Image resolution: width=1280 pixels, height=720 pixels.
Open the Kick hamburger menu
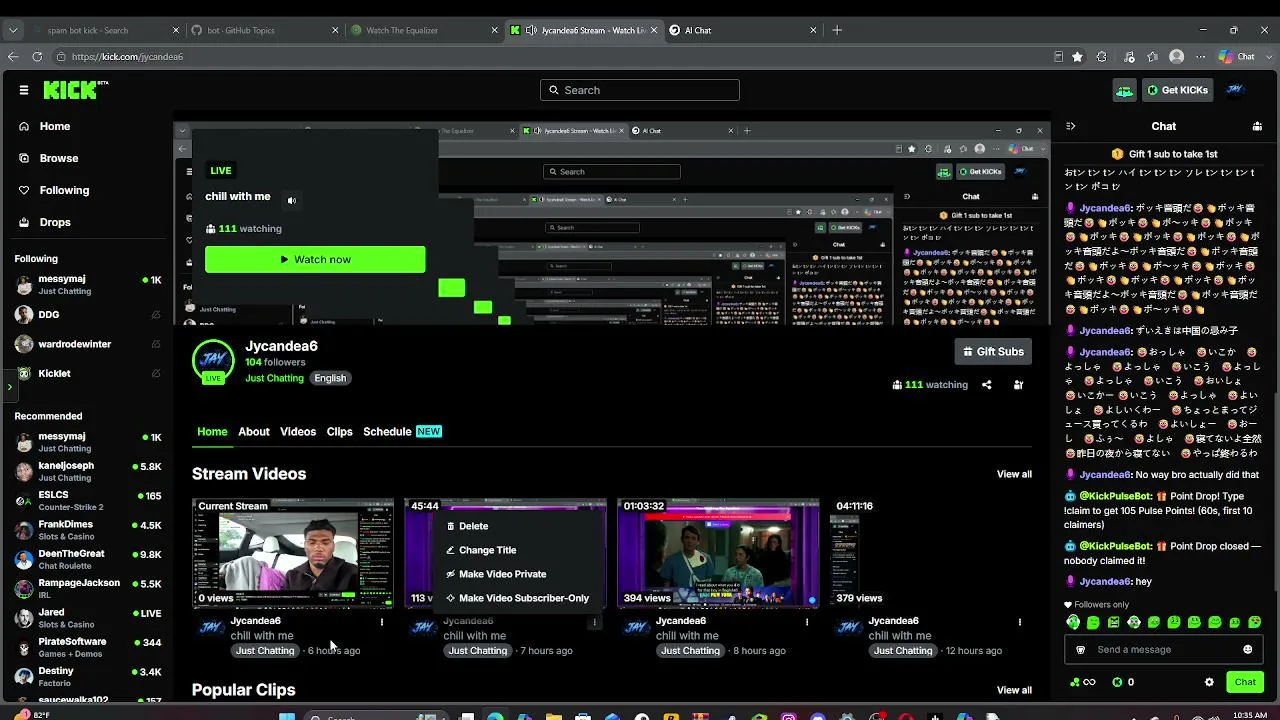point(24,90)
